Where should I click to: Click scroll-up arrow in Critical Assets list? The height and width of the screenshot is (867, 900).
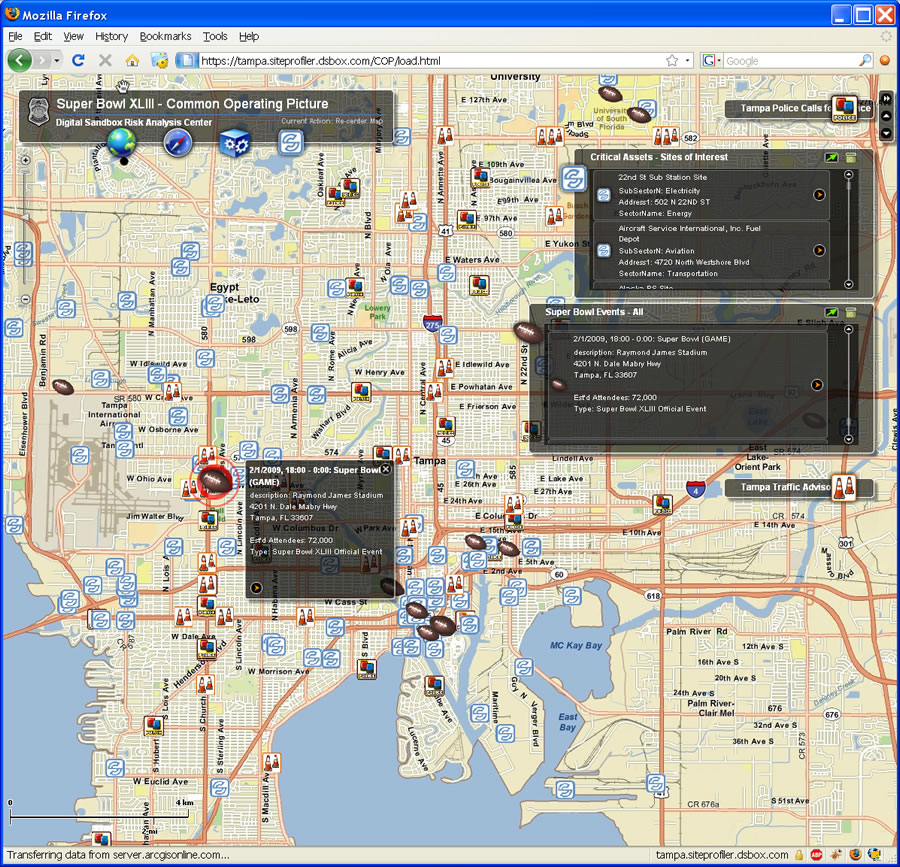click(x=849, y=174)
